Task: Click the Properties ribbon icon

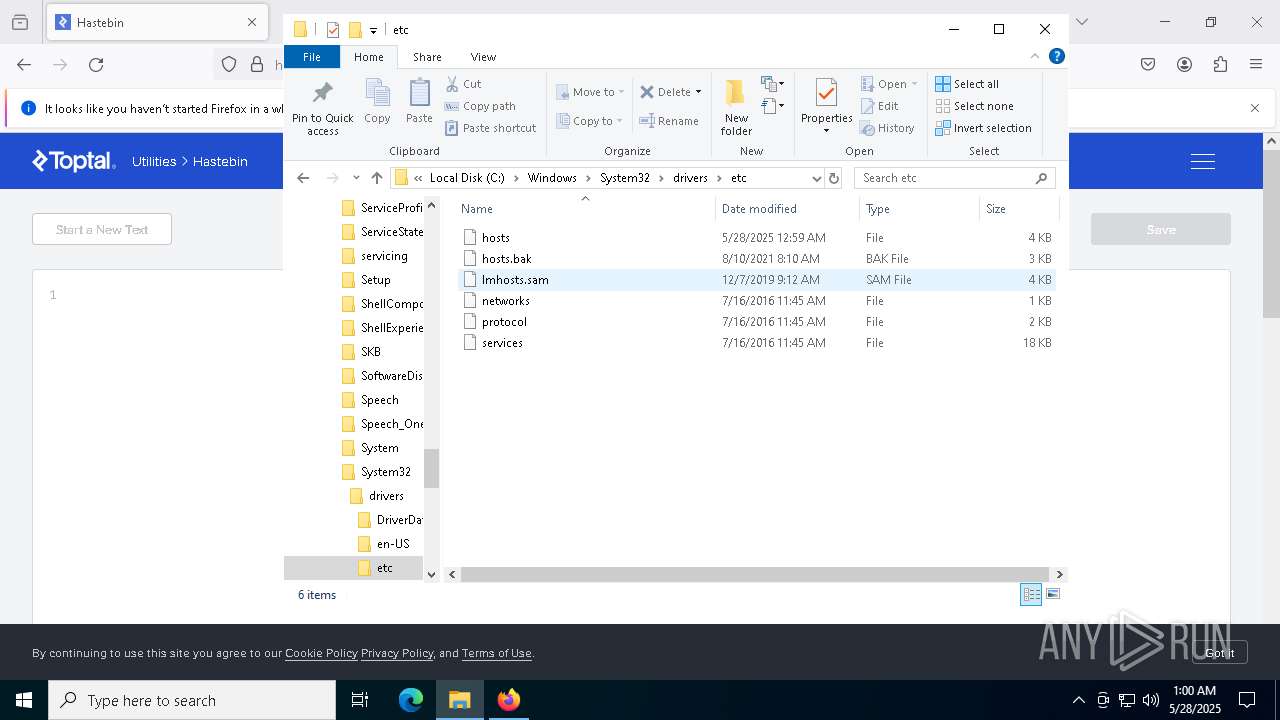Action: tap(826, 99)
